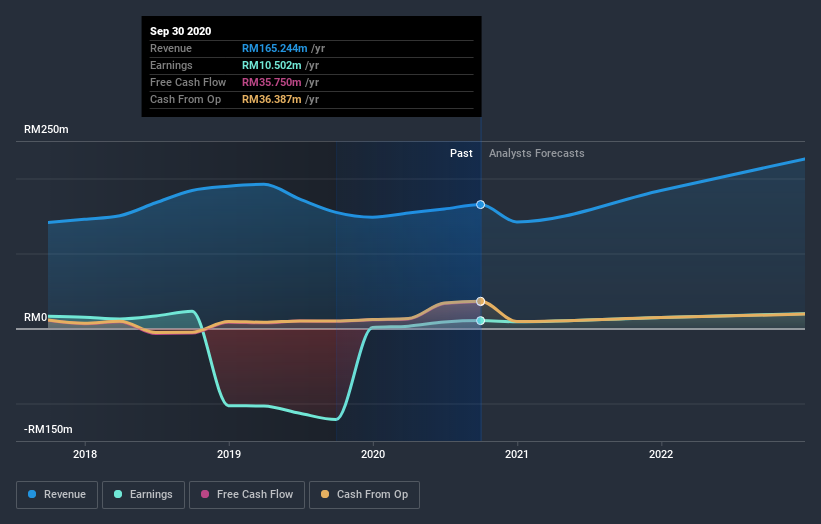Toggle the Cash From Op legend button

pos(364,495)
